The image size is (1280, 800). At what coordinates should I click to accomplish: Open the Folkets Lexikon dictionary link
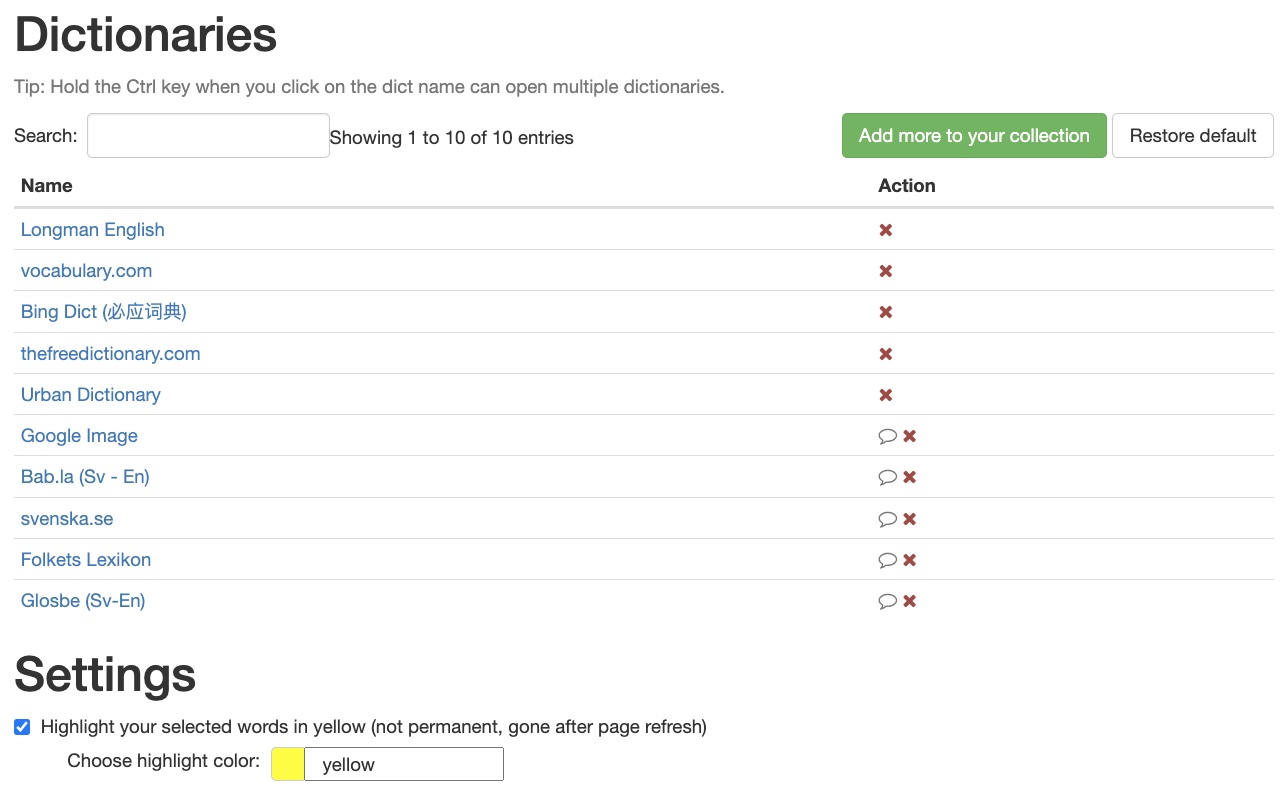click(x=86, y=560)
